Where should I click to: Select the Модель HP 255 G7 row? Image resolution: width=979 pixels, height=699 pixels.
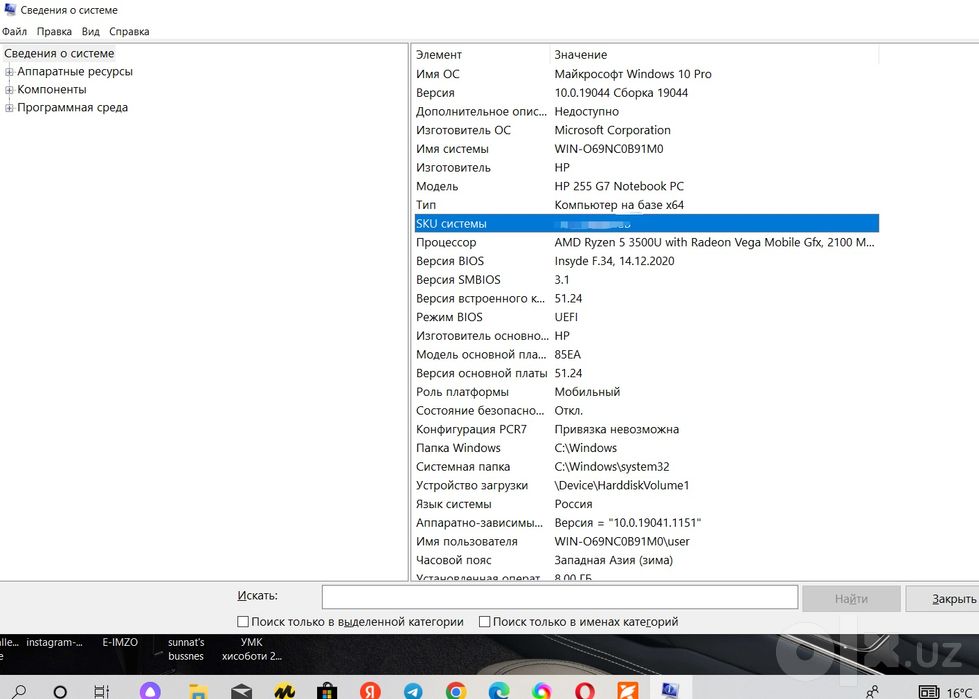(646, 187)
